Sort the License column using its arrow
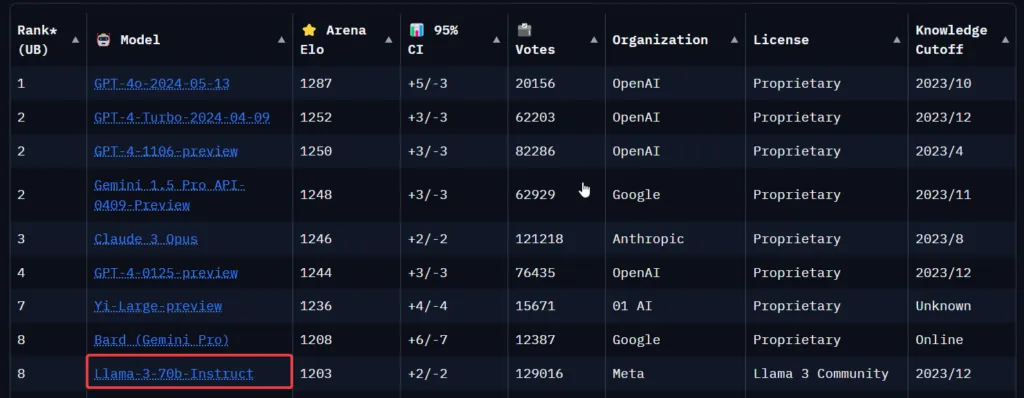Screen dimensions: 1024x398 tap(896, 40)
